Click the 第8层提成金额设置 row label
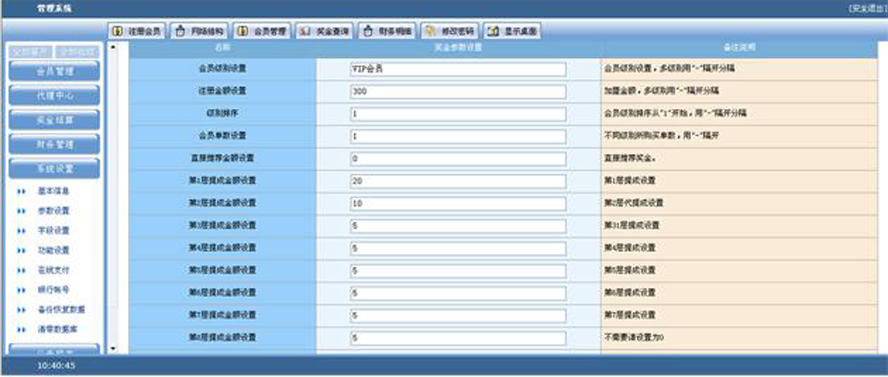Image resolution: width=888 pixels, height=377 pixels. click(x=223, y=337)
